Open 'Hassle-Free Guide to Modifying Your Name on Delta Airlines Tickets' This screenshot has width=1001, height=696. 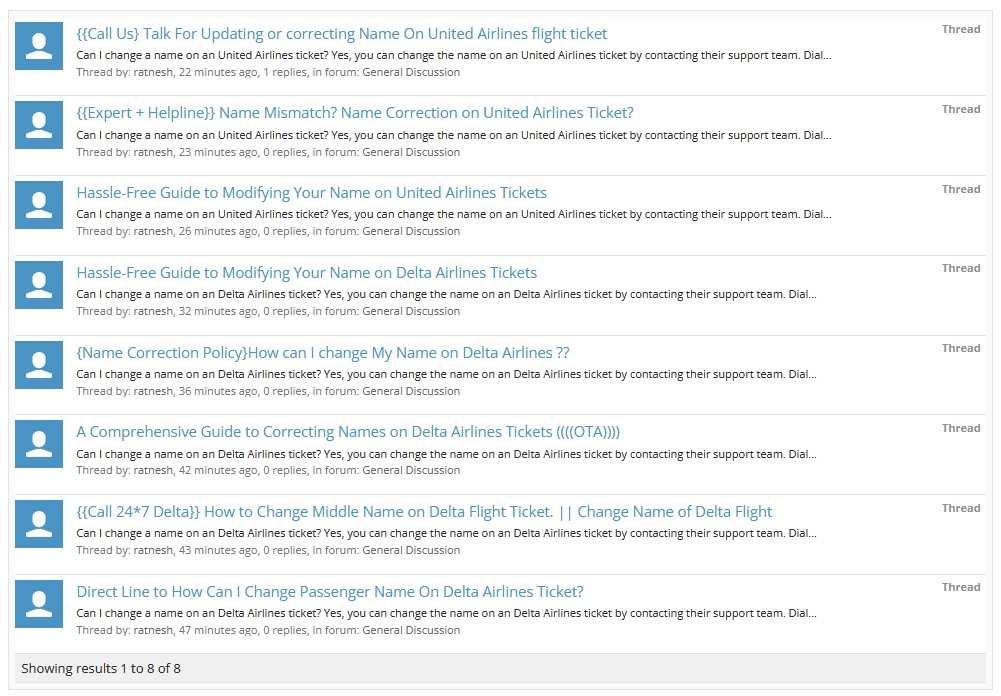(306, 273)
